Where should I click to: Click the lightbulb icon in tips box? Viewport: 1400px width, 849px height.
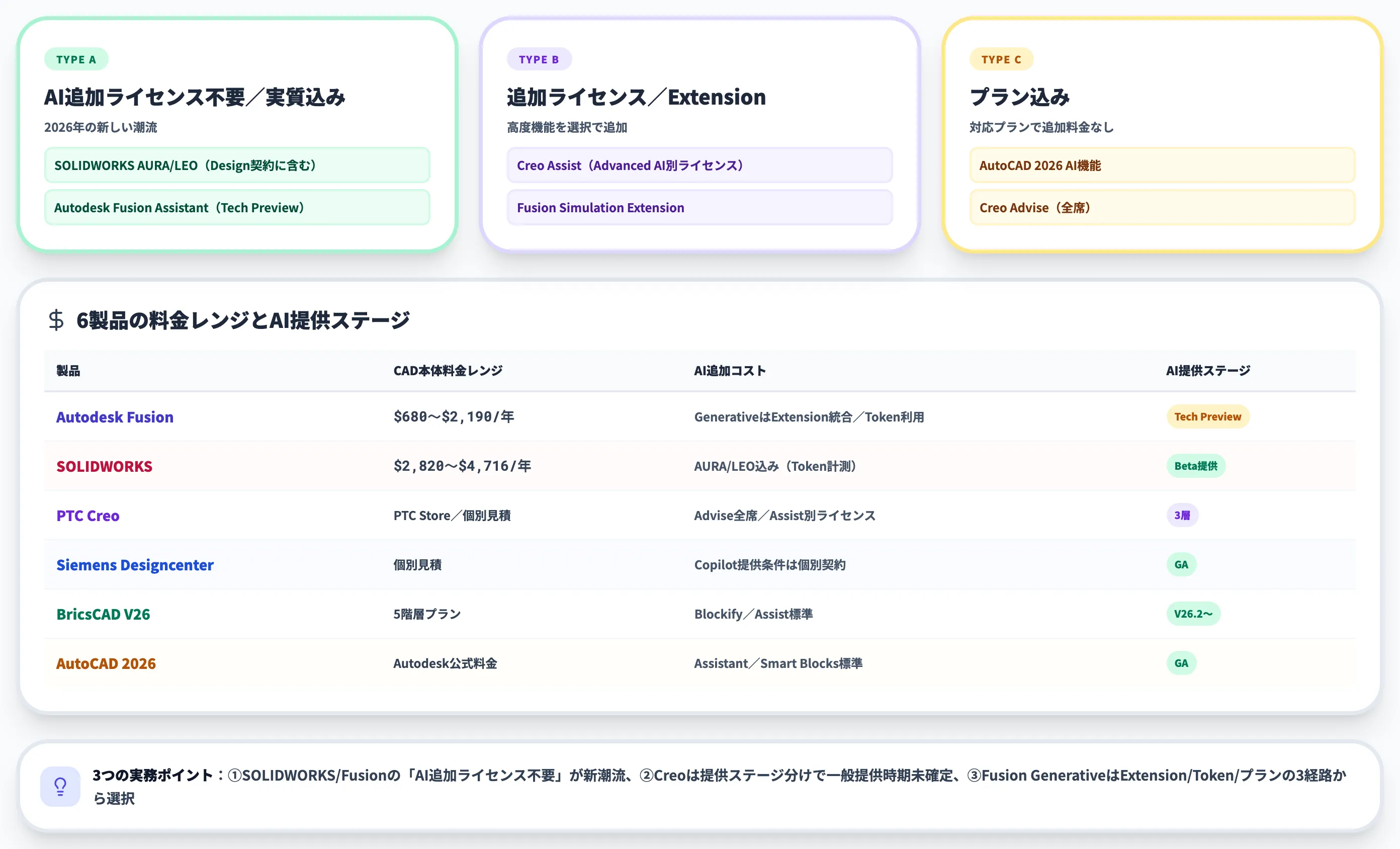(60, 787)
